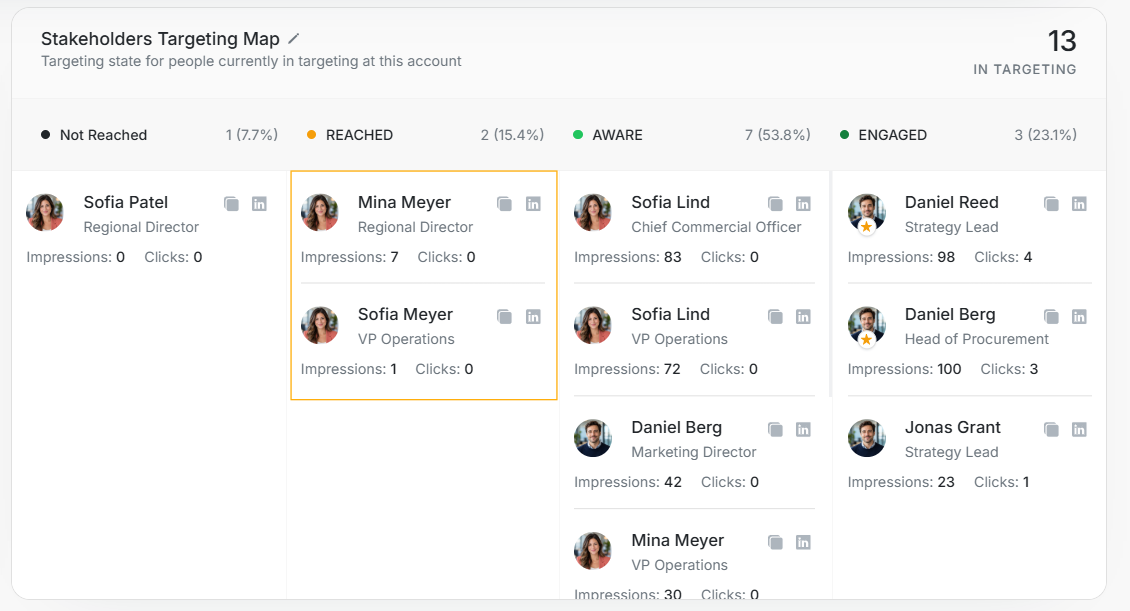Click copy icon next to Sofia Meyer

(x=504, y=316)
